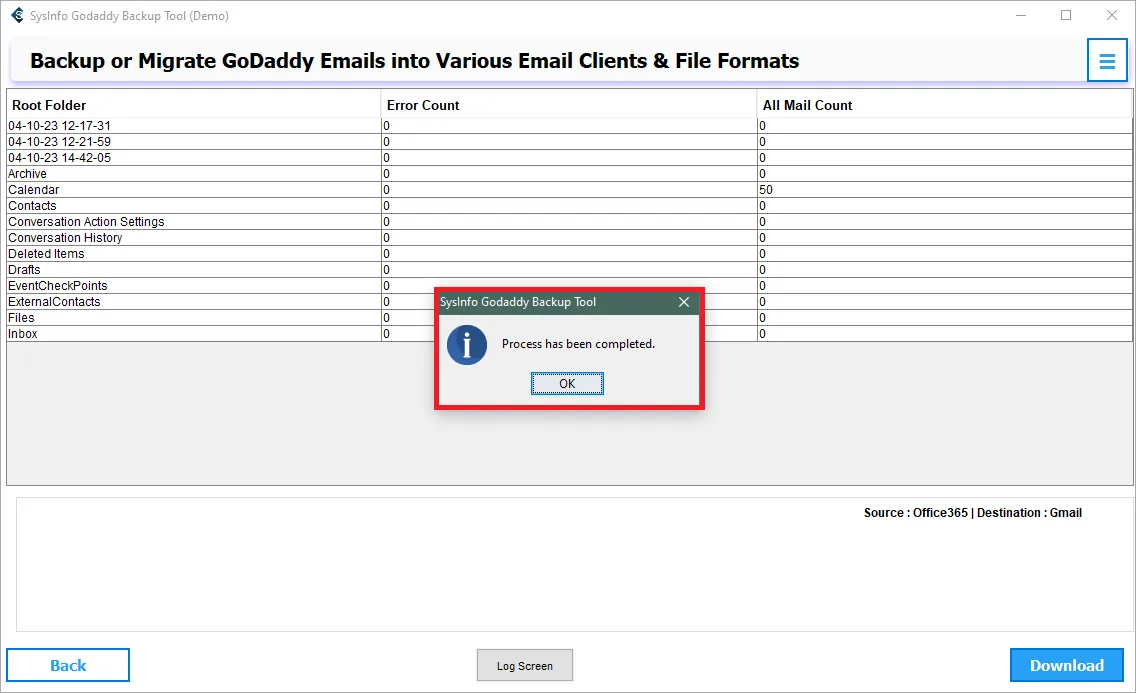Click the info icon in dialog
The width and height of the screenshot is (1136, 693).
click(467, 345)
